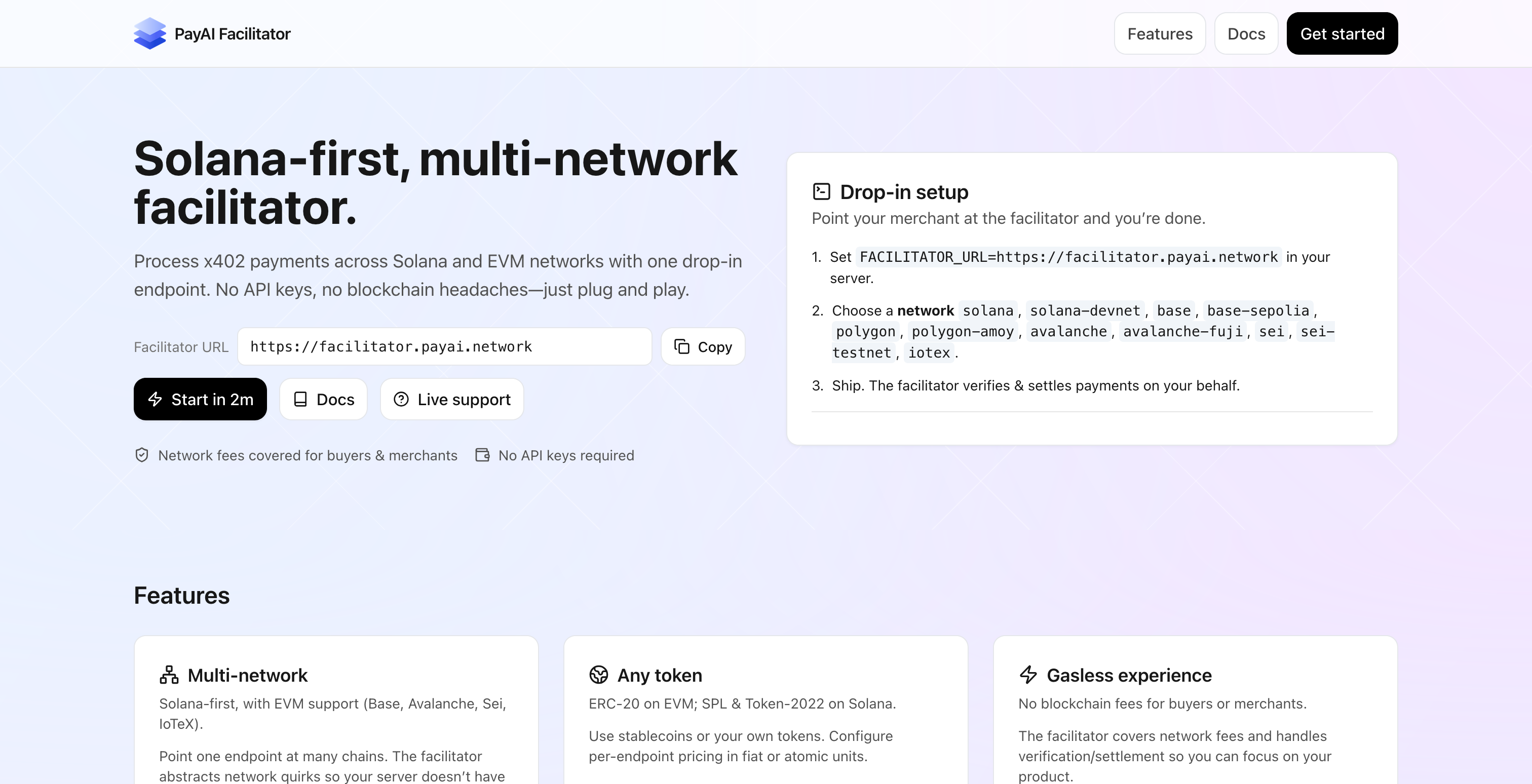Open the Features navigation item
This screenshot has width=1532, height=784.
point(1159,33)
